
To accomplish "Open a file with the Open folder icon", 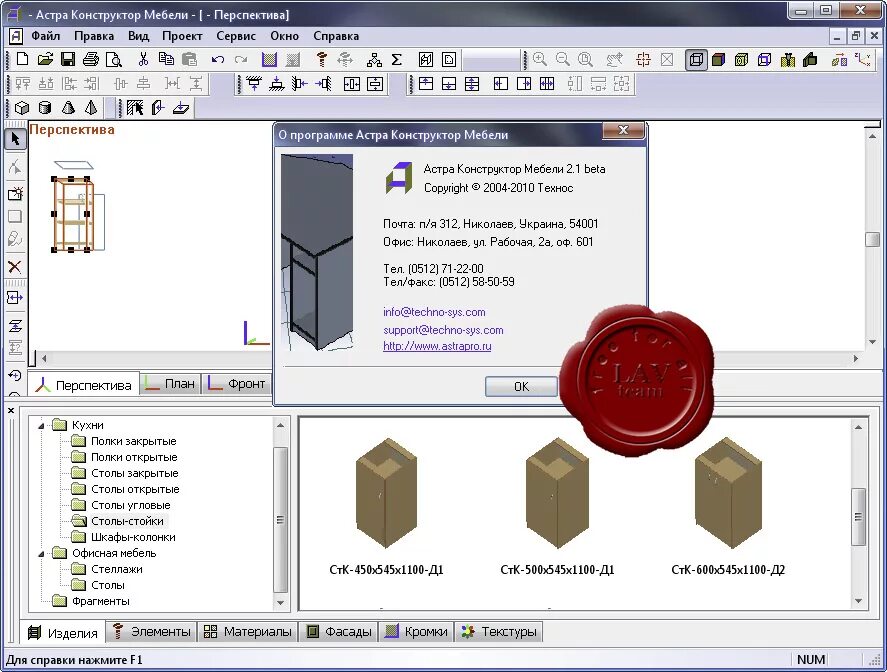I will (45, 59).
